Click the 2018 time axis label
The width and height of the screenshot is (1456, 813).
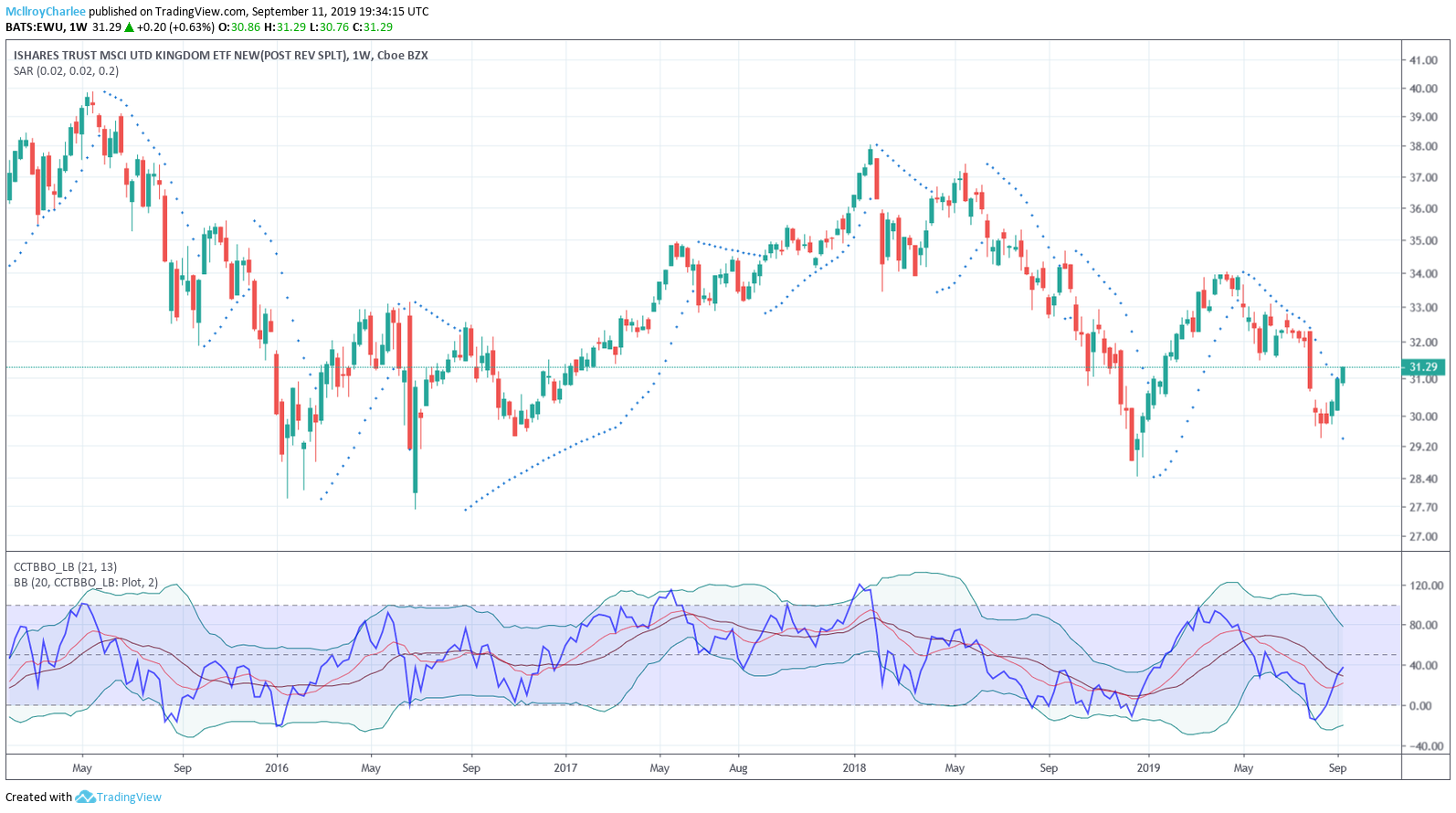854,767
